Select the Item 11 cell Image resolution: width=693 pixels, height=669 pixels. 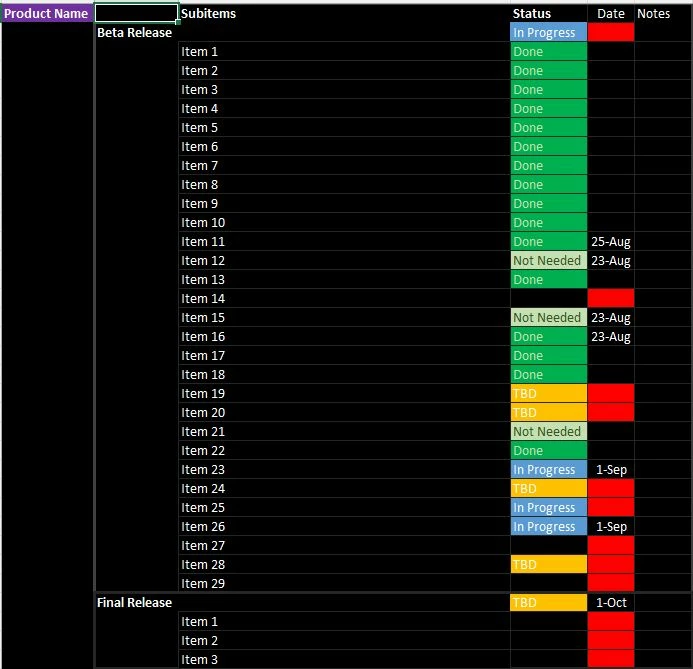point(344,242)
